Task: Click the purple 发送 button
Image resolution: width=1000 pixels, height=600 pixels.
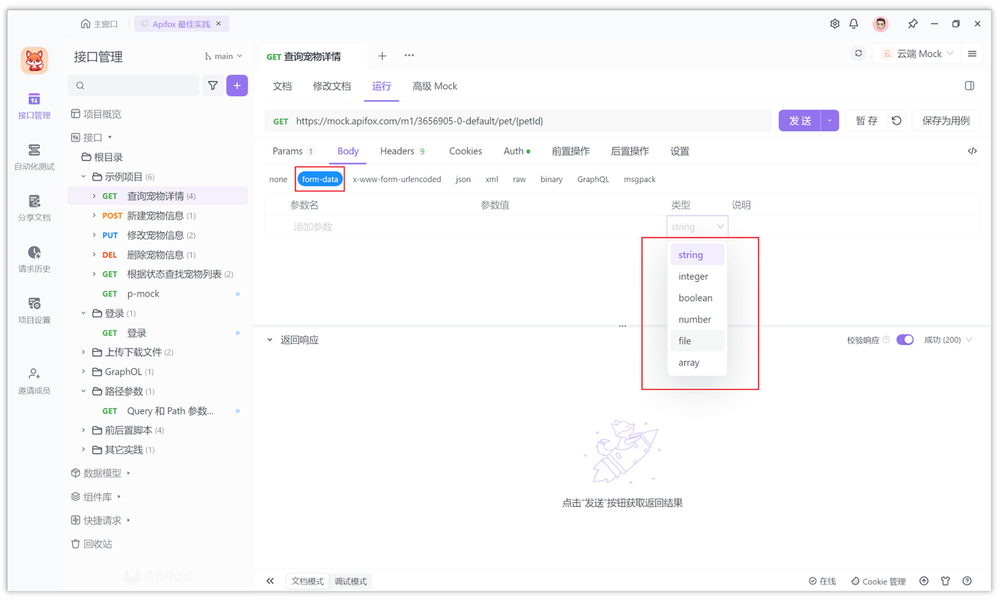Action: tap(800, 119)
